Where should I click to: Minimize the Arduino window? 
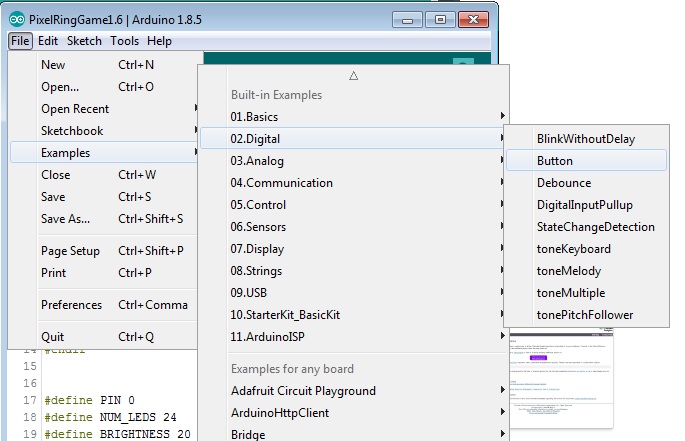(407, 20)
